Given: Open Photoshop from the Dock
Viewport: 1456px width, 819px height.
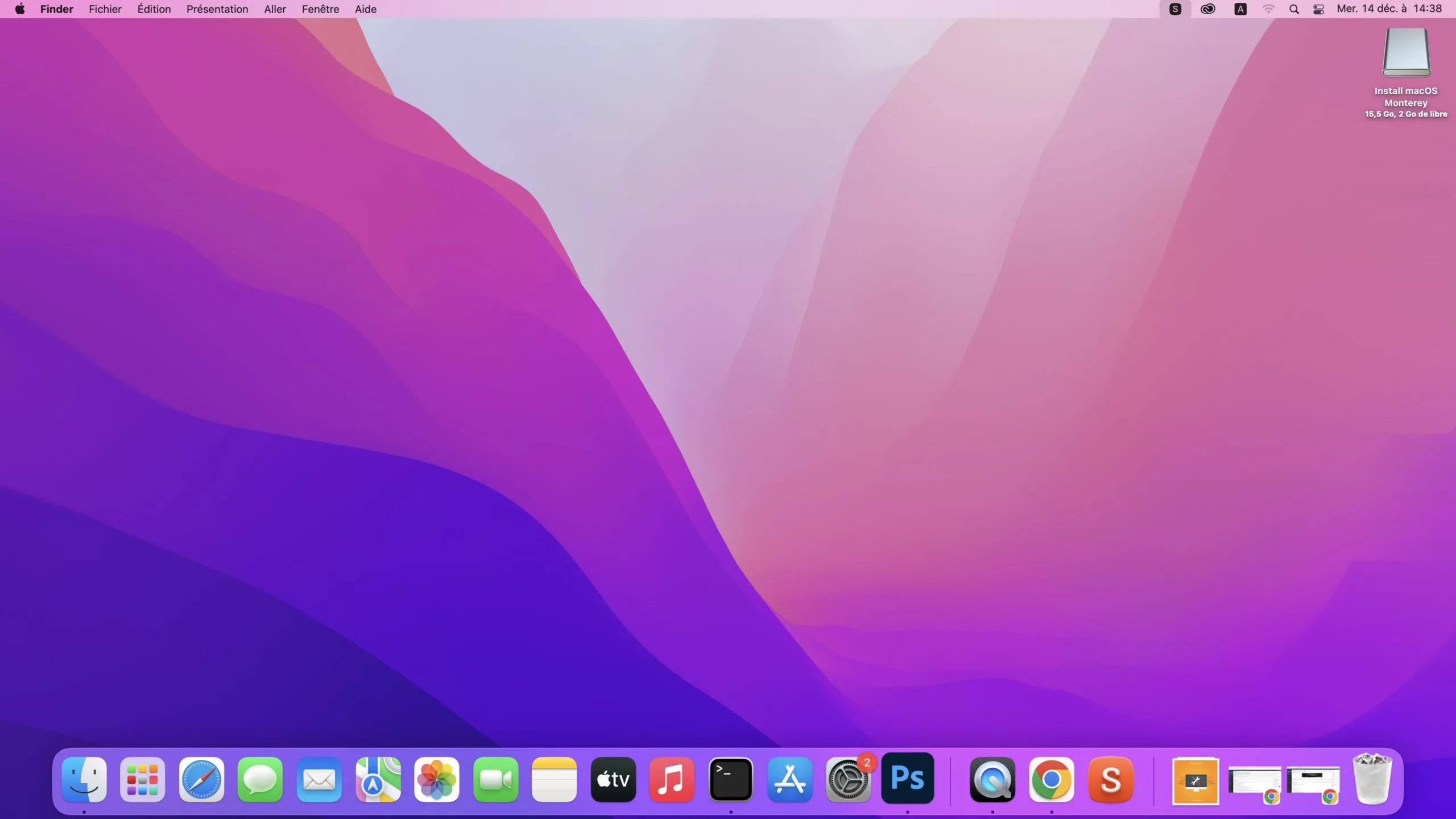Looking at the screenshot, I should point(908,779).
